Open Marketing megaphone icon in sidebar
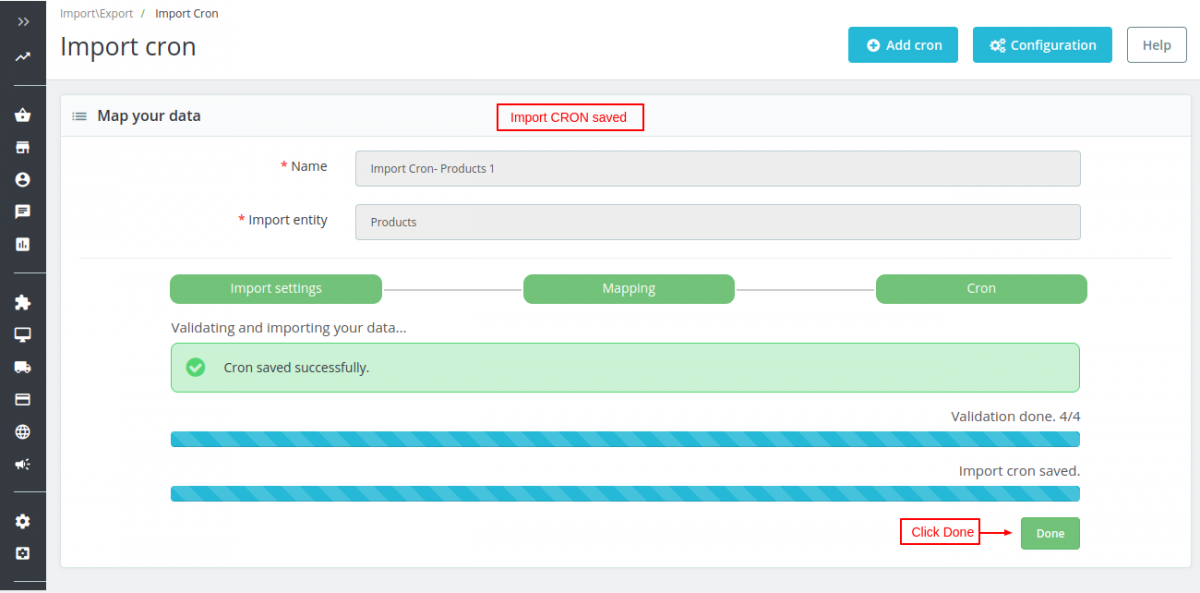 (23, 464)
